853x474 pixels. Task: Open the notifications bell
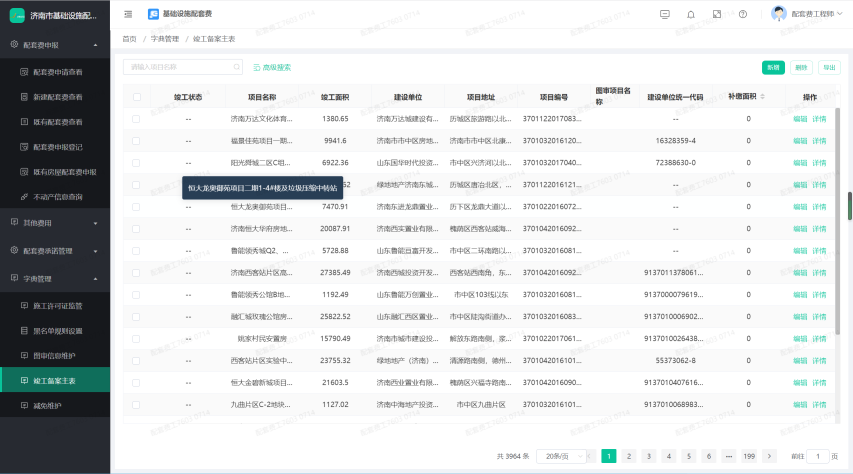coord(691,14)
